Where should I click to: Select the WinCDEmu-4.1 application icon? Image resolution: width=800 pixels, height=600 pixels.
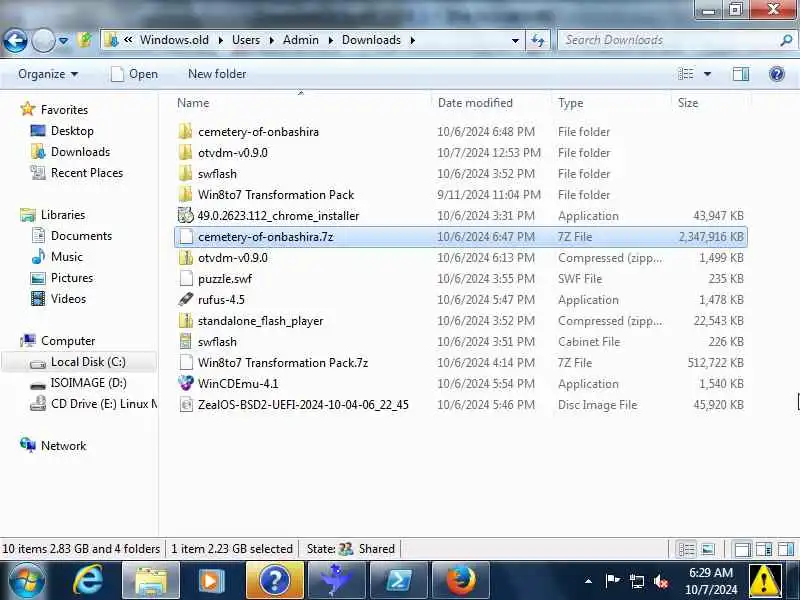186,383
